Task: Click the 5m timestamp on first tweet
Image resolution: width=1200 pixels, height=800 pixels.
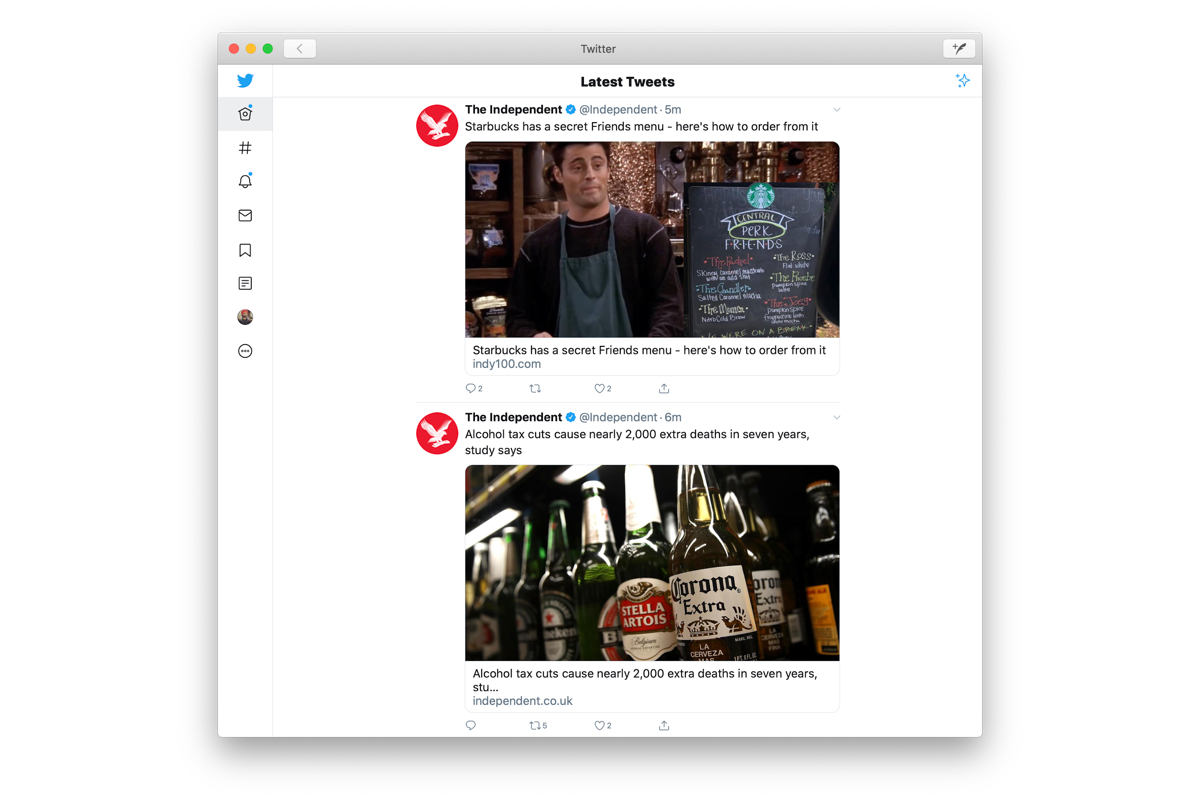Action: [673, 110]
